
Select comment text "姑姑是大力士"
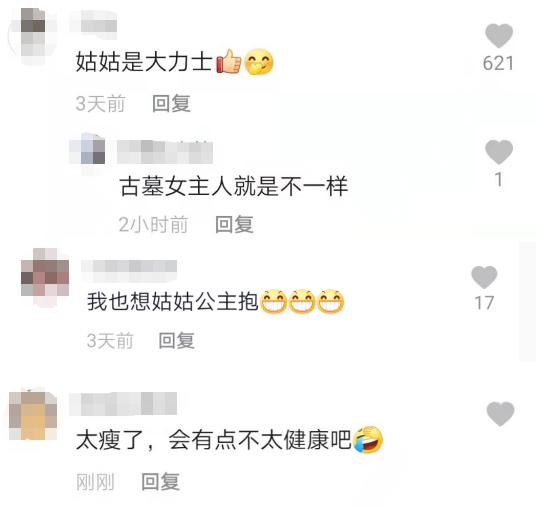[x=144, y=62]
